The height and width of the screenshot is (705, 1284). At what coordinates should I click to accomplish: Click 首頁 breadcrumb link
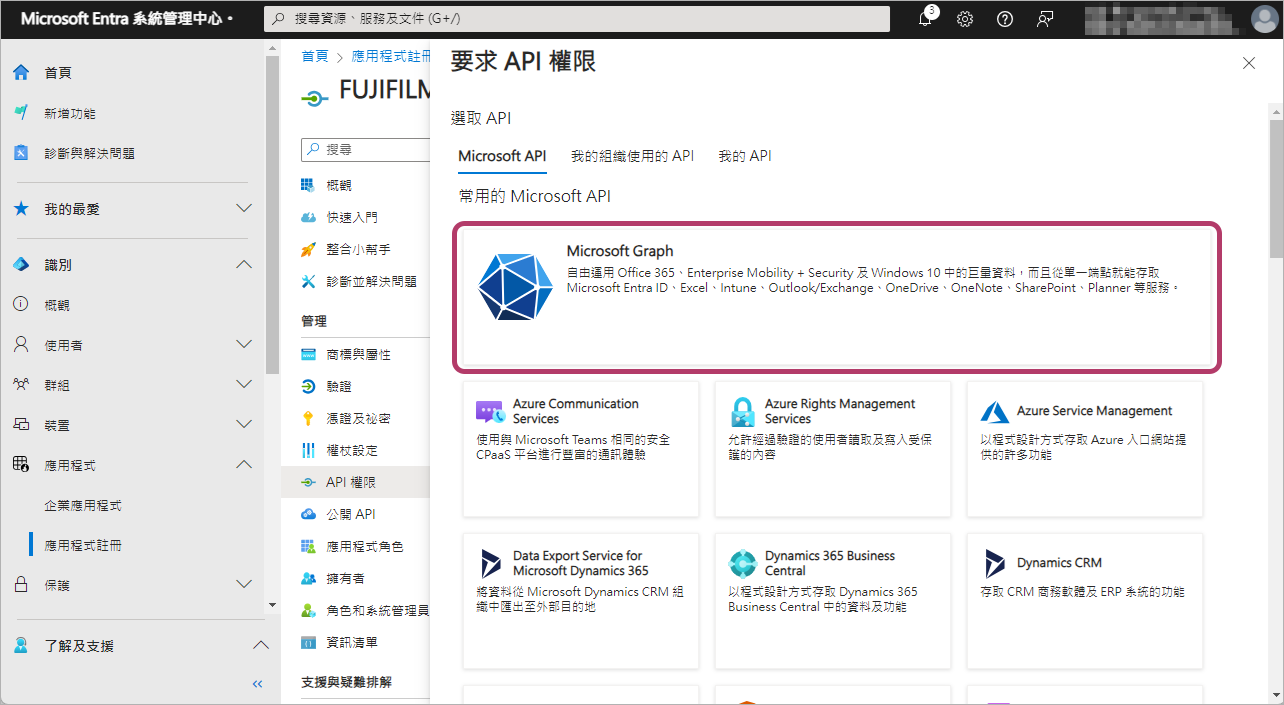[315, 57]
